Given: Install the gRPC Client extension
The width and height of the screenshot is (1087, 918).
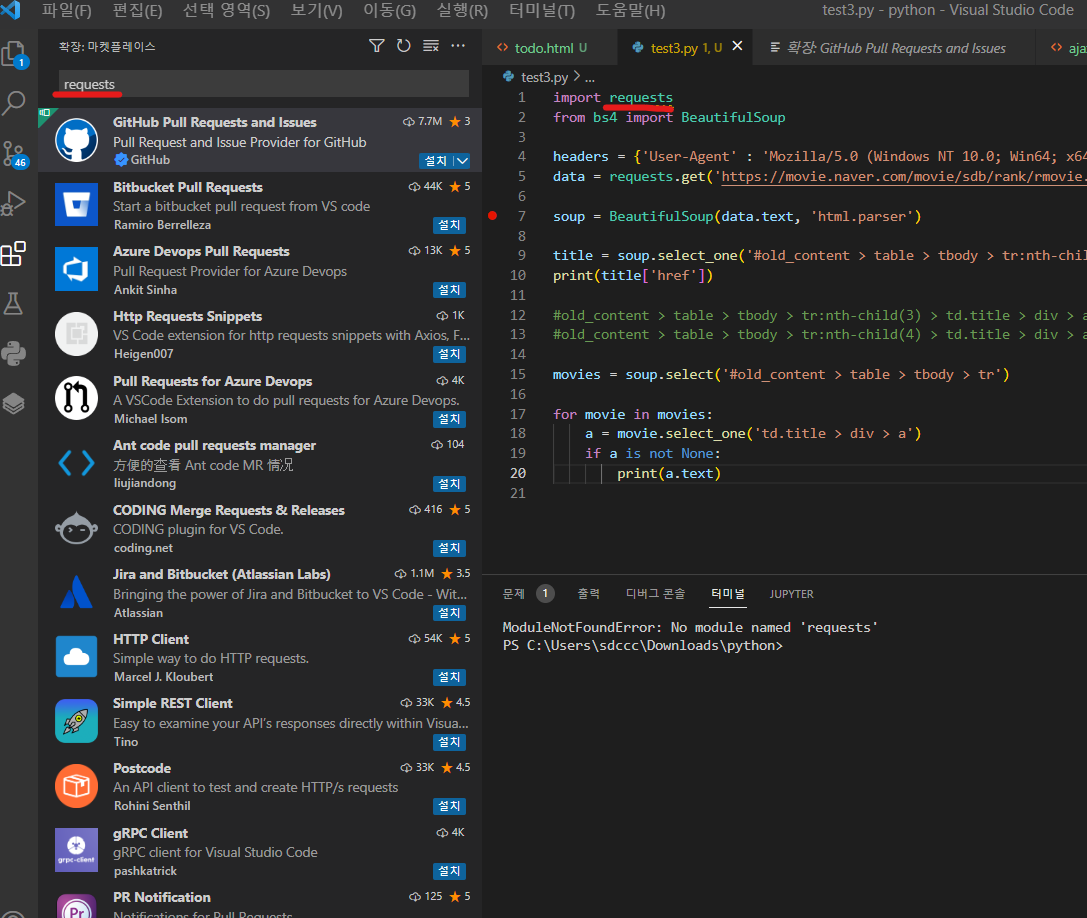Looking at the screenshot, I should 449,871.
